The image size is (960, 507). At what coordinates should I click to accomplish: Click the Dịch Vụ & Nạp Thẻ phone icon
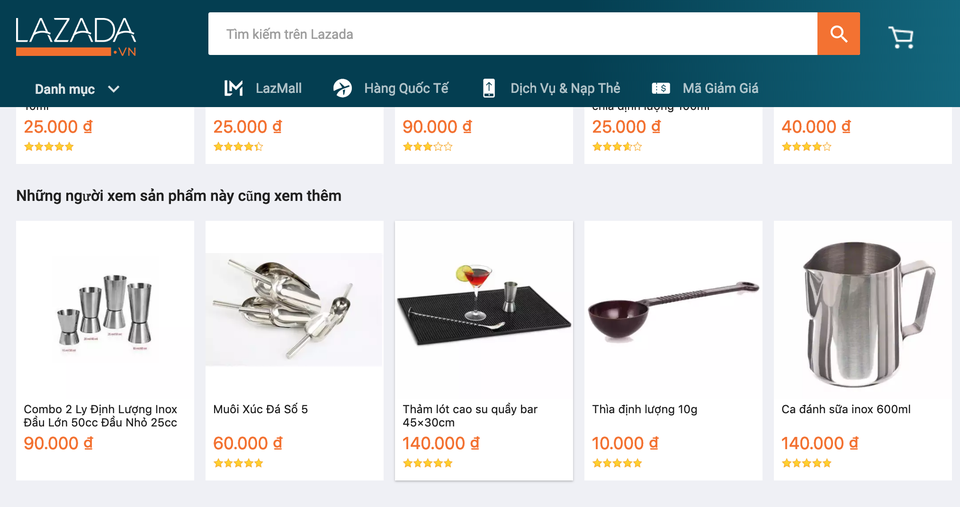(x=489, y=88)
